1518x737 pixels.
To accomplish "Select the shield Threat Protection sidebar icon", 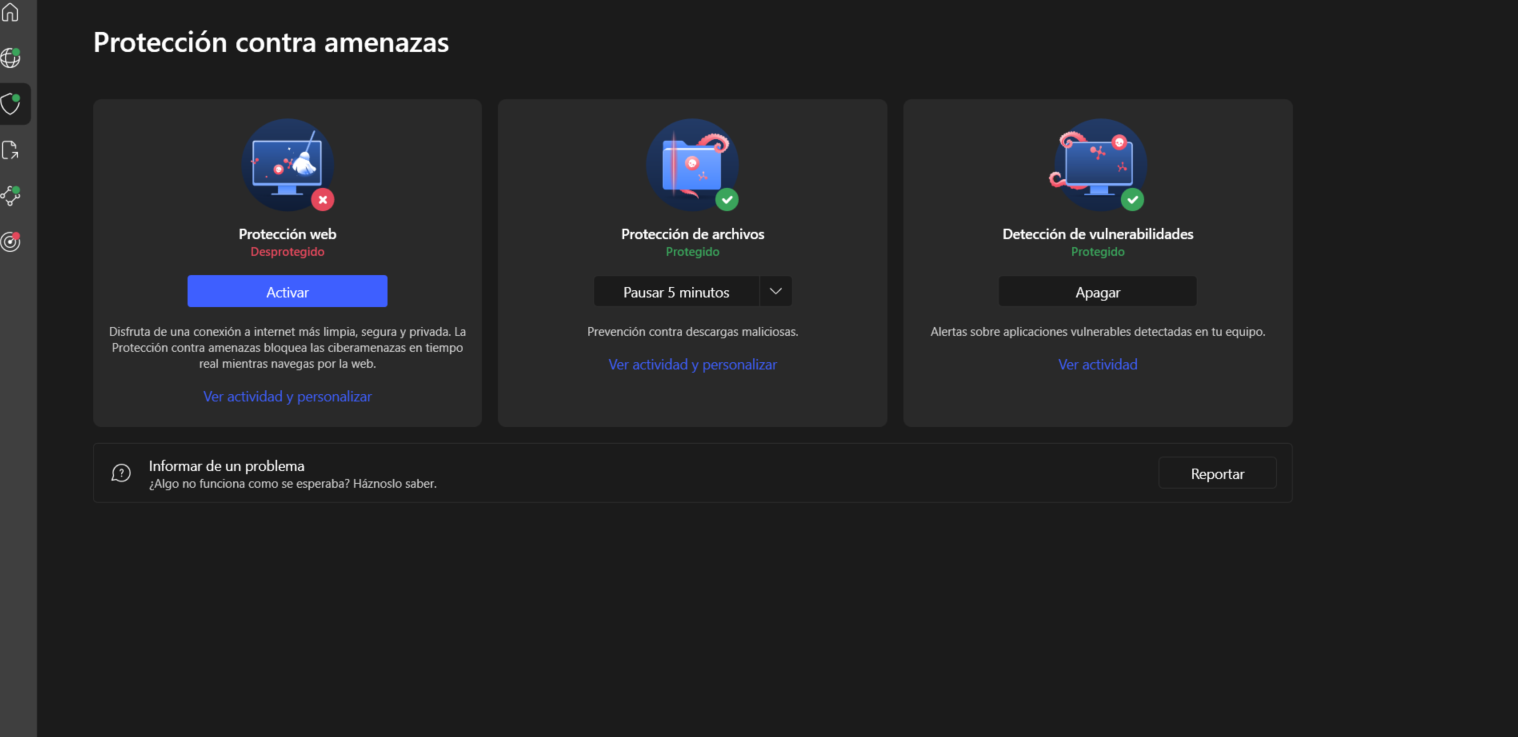I will click(x=11, y=104).
